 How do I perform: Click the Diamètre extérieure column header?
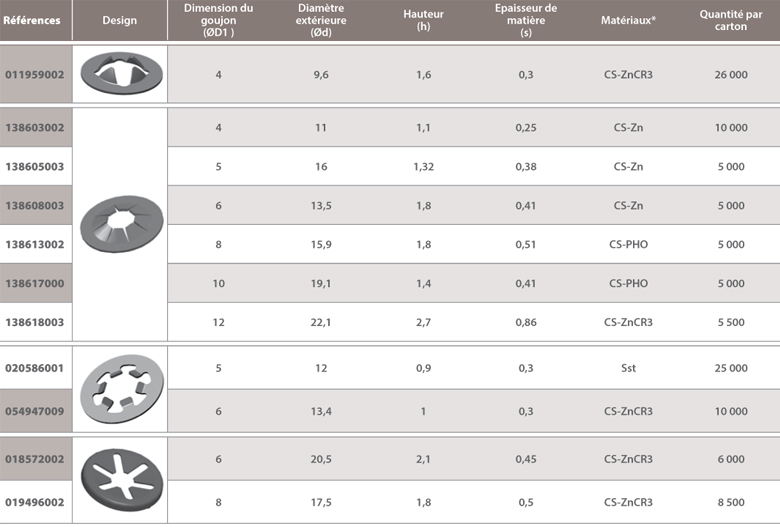tap(321, 20)
